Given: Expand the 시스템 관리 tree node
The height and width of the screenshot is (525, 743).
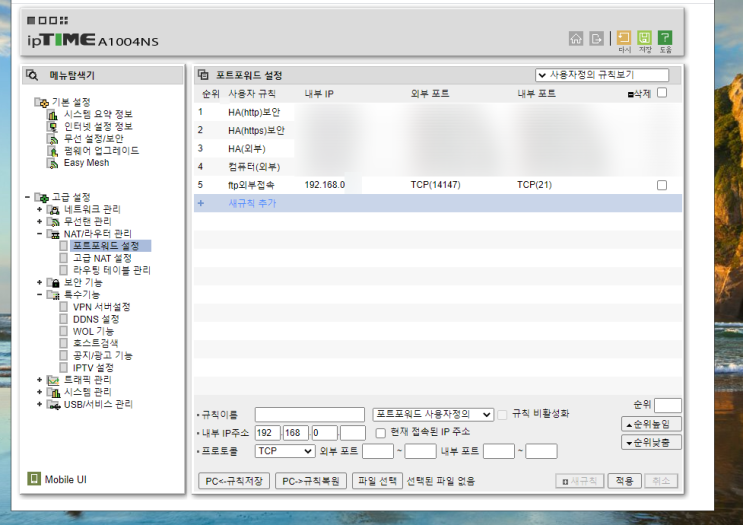Looking at the screenshot, I should pos(39,392).
